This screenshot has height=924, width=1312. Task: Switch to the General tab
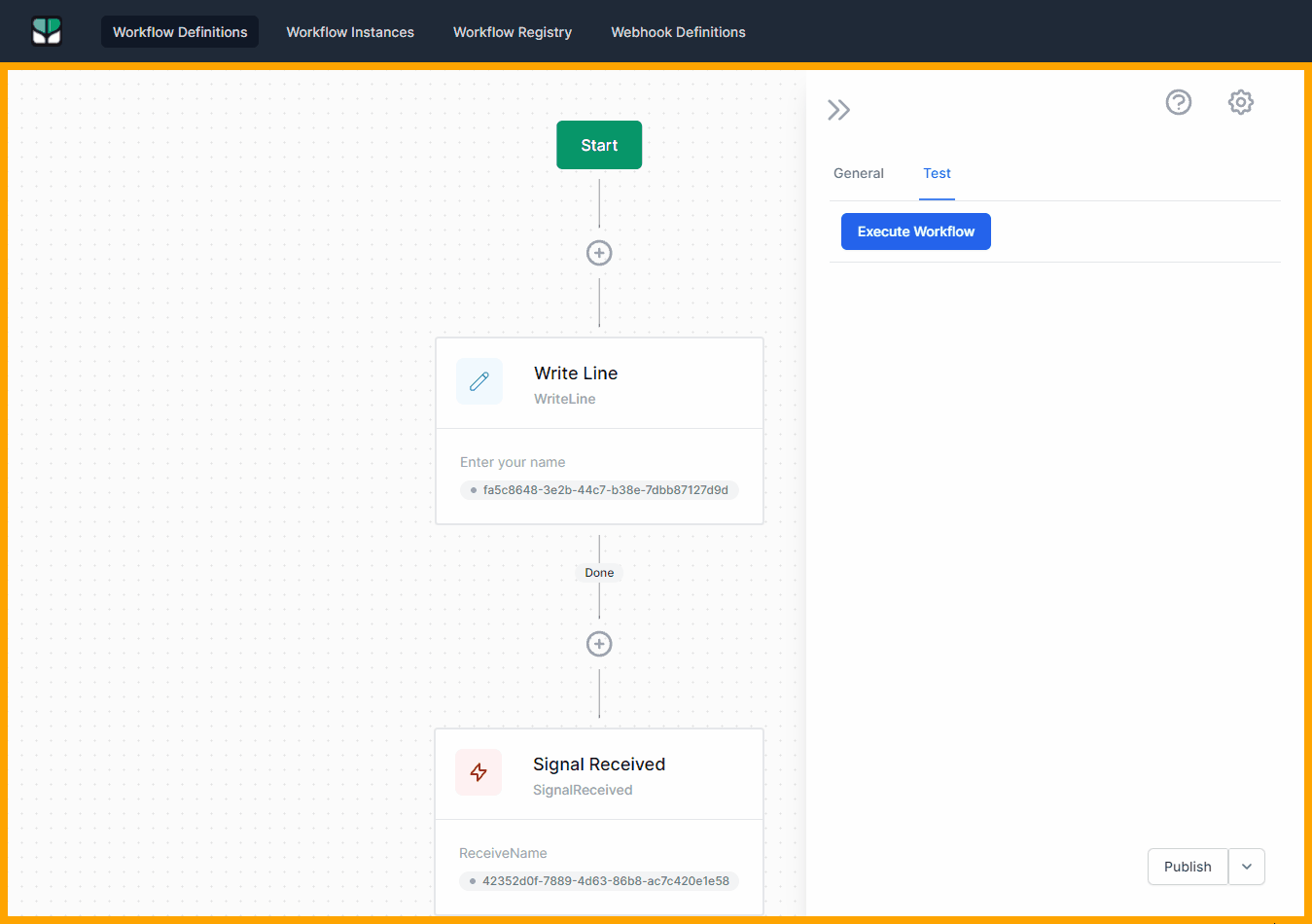(x=858, y=173)
